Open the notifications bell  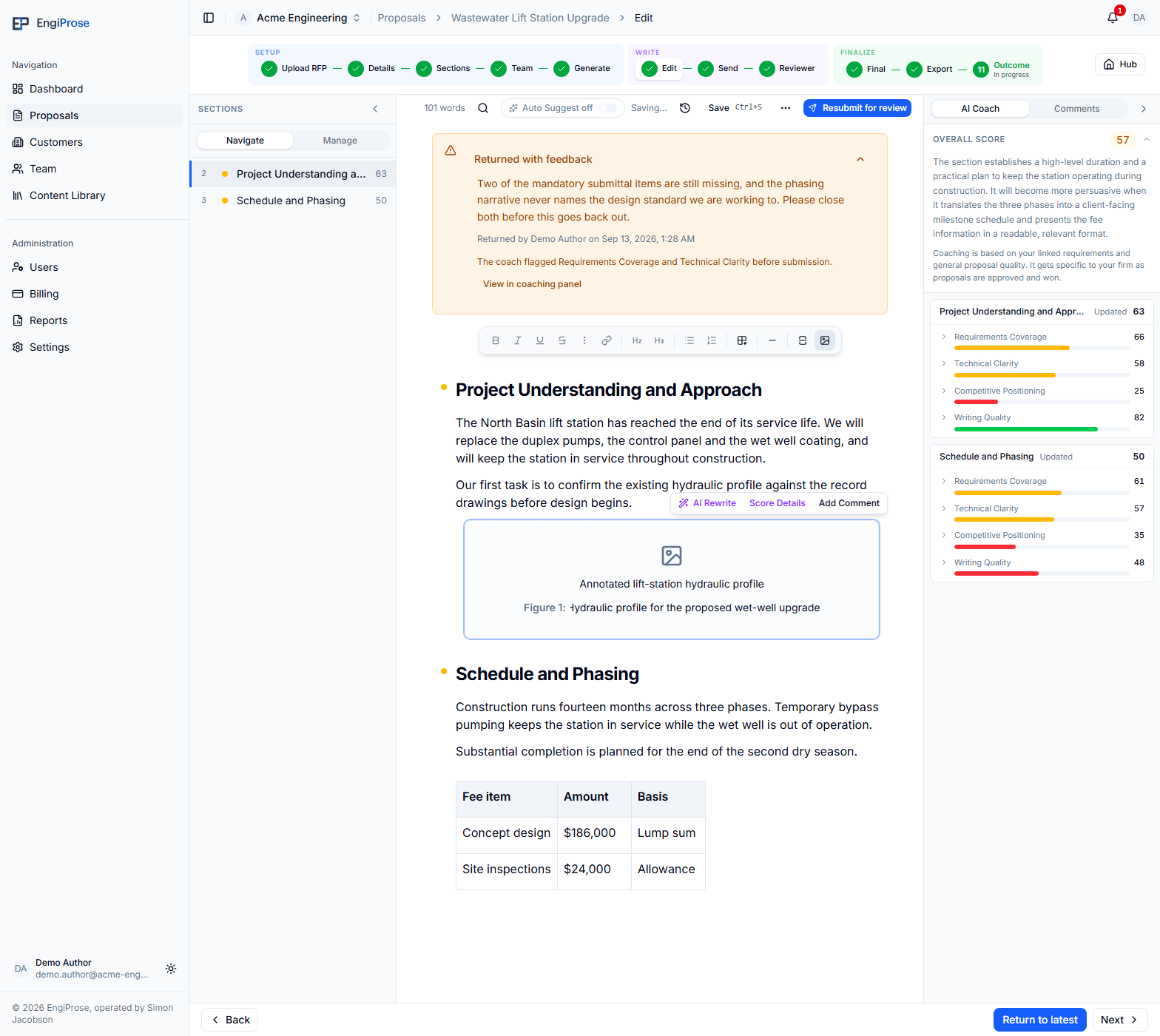pos(1113,18)
